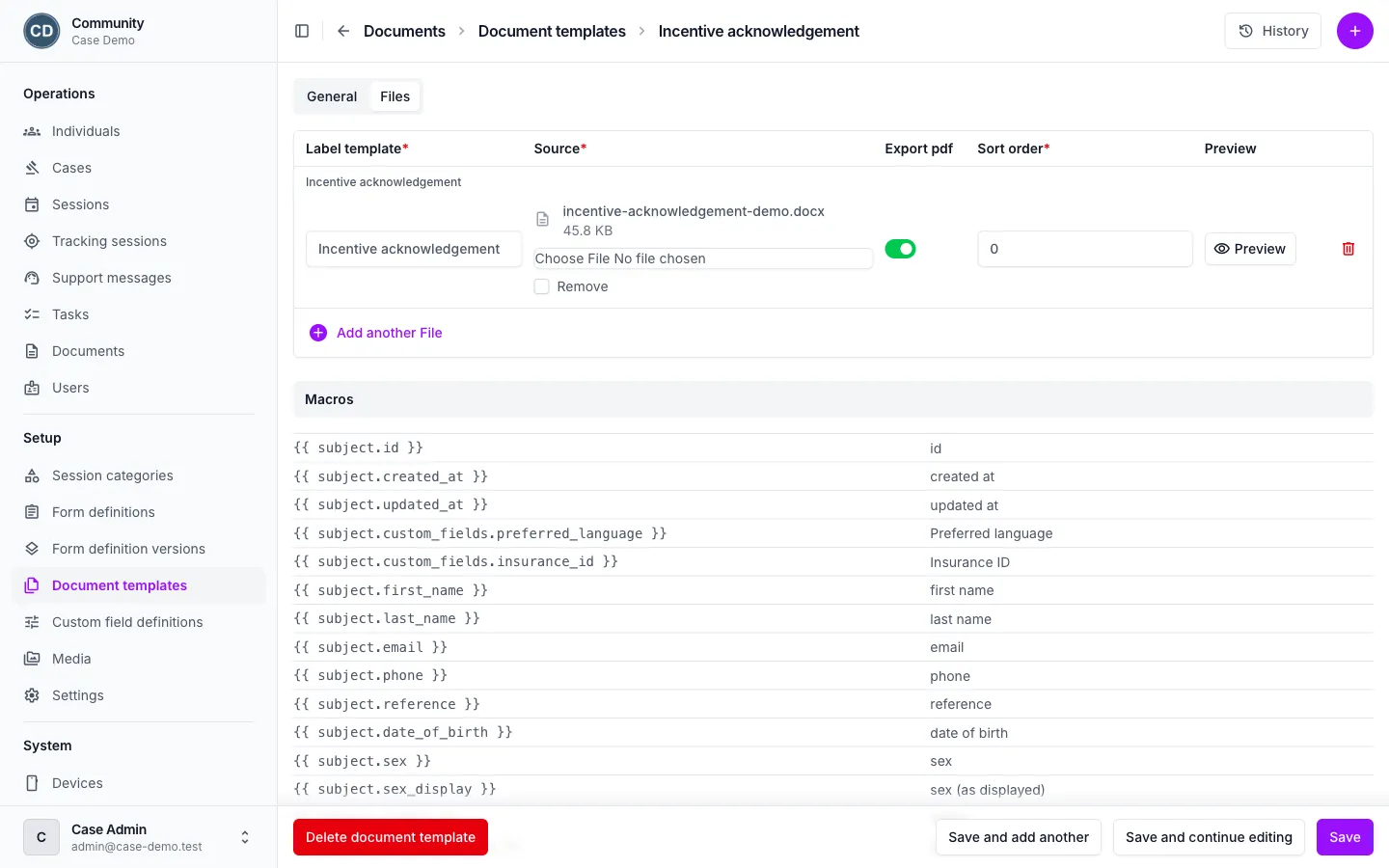Screen dimensions: 1389x868
Task: Click the {{ subject.date_of_birth }} macro
Action: [403, 732]
